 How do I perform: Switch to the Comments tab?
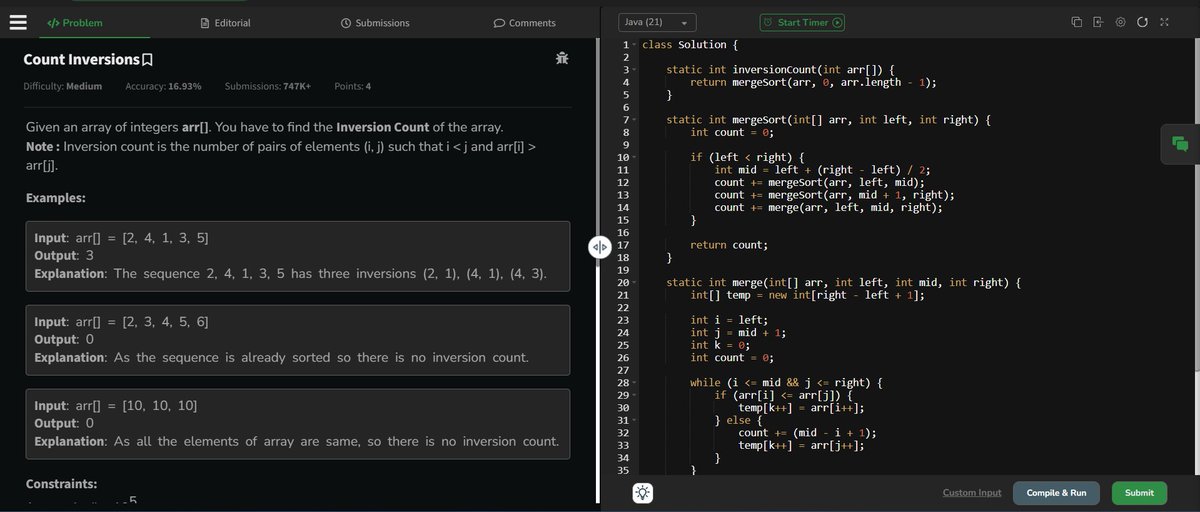[x=525, y=22]
